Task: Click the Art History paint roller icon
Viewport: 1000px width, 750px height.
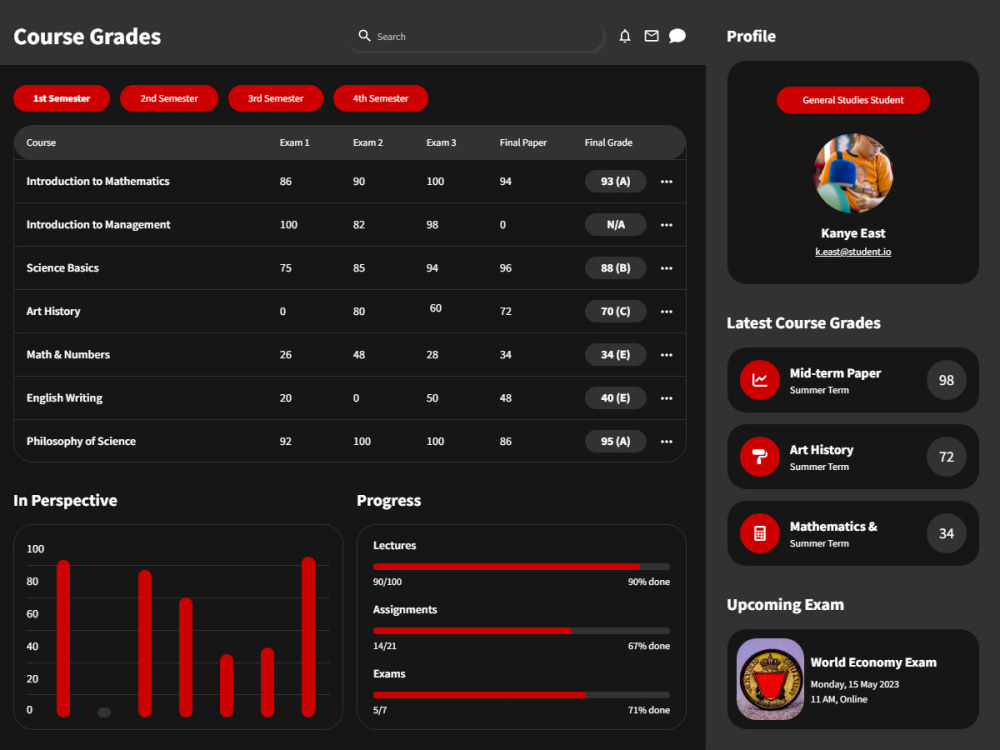Action: 760,457
